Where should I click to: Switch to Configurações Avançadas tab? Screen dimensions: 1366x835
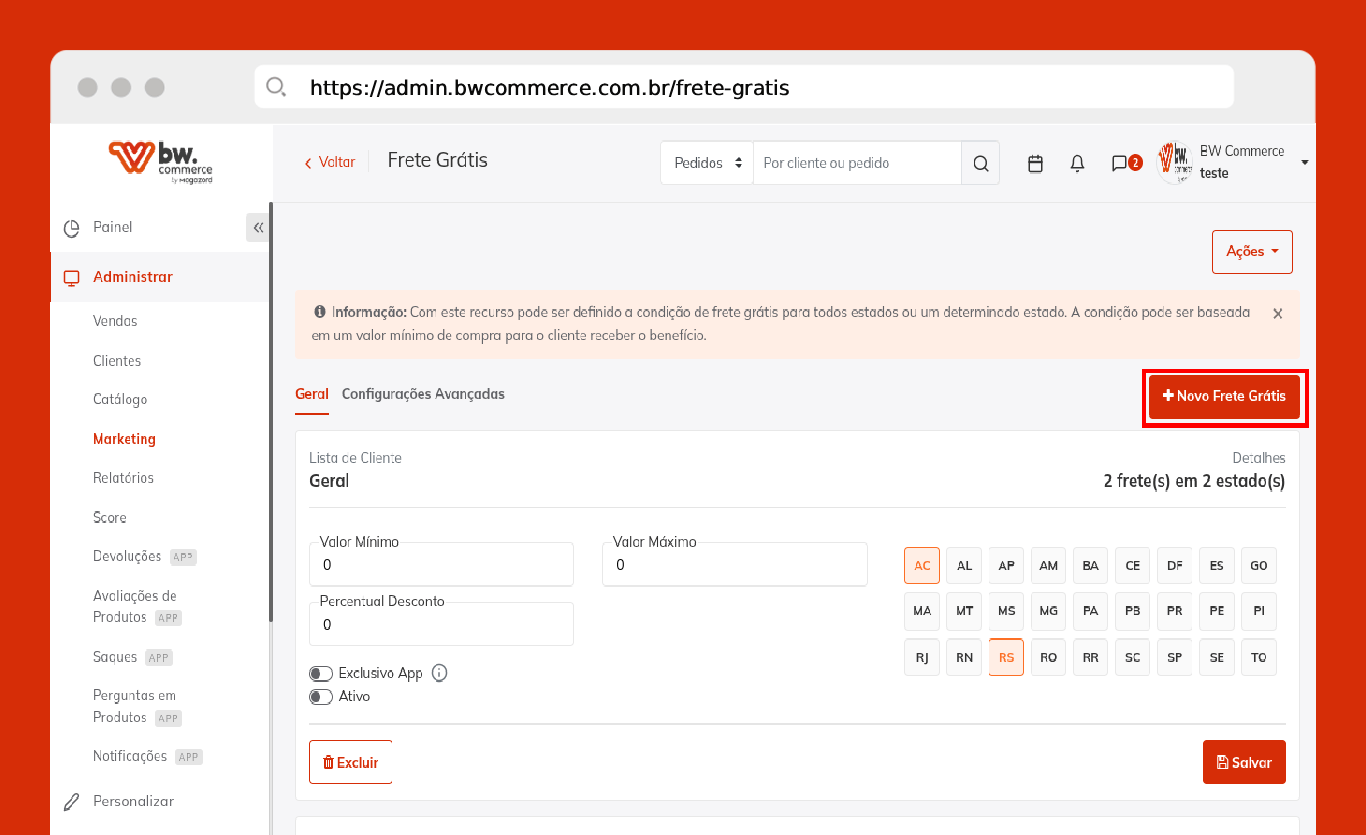pyautogui.click(x=423, y=394)
